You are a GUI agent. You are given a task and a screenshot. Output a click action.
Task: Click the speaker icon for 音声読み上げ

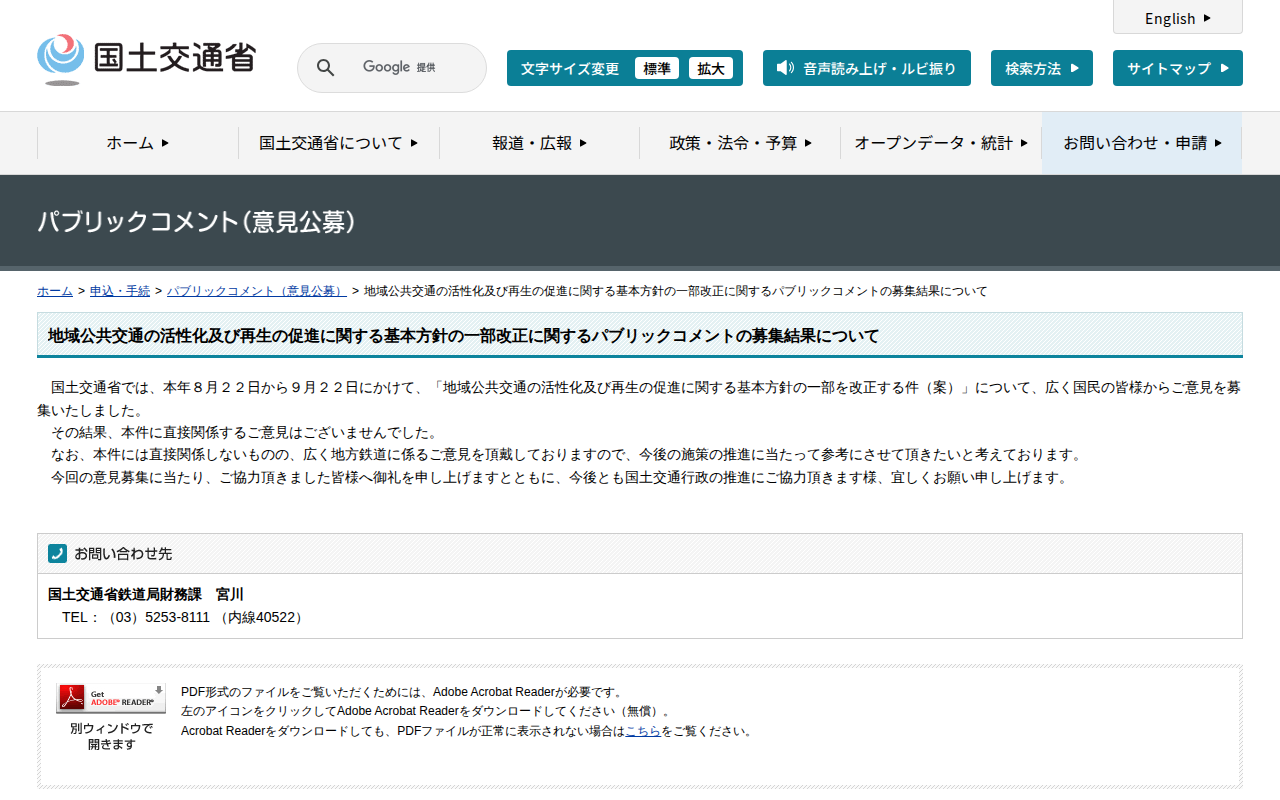785,68
